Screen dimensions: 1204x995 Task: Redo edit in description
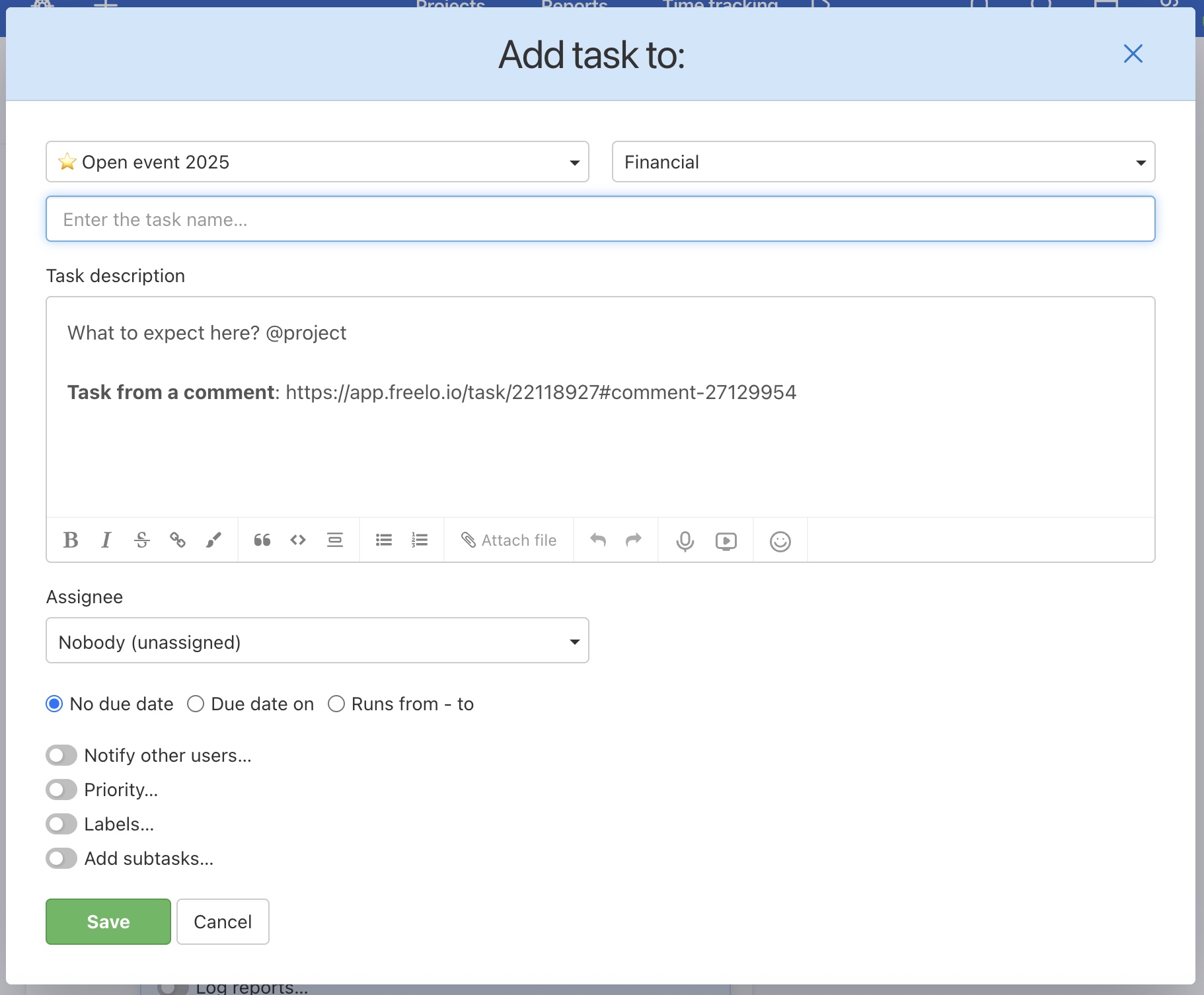634,540
